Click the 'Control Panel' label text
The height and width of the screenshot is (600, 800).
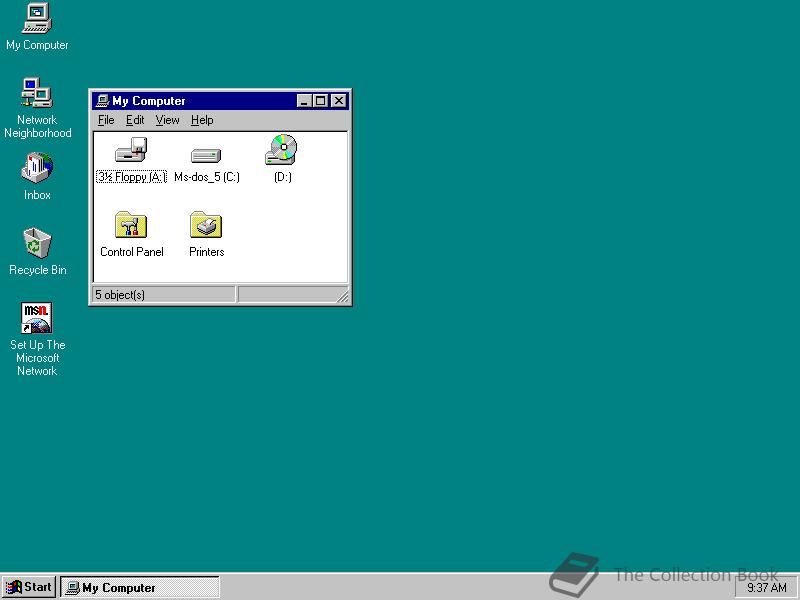132,252
